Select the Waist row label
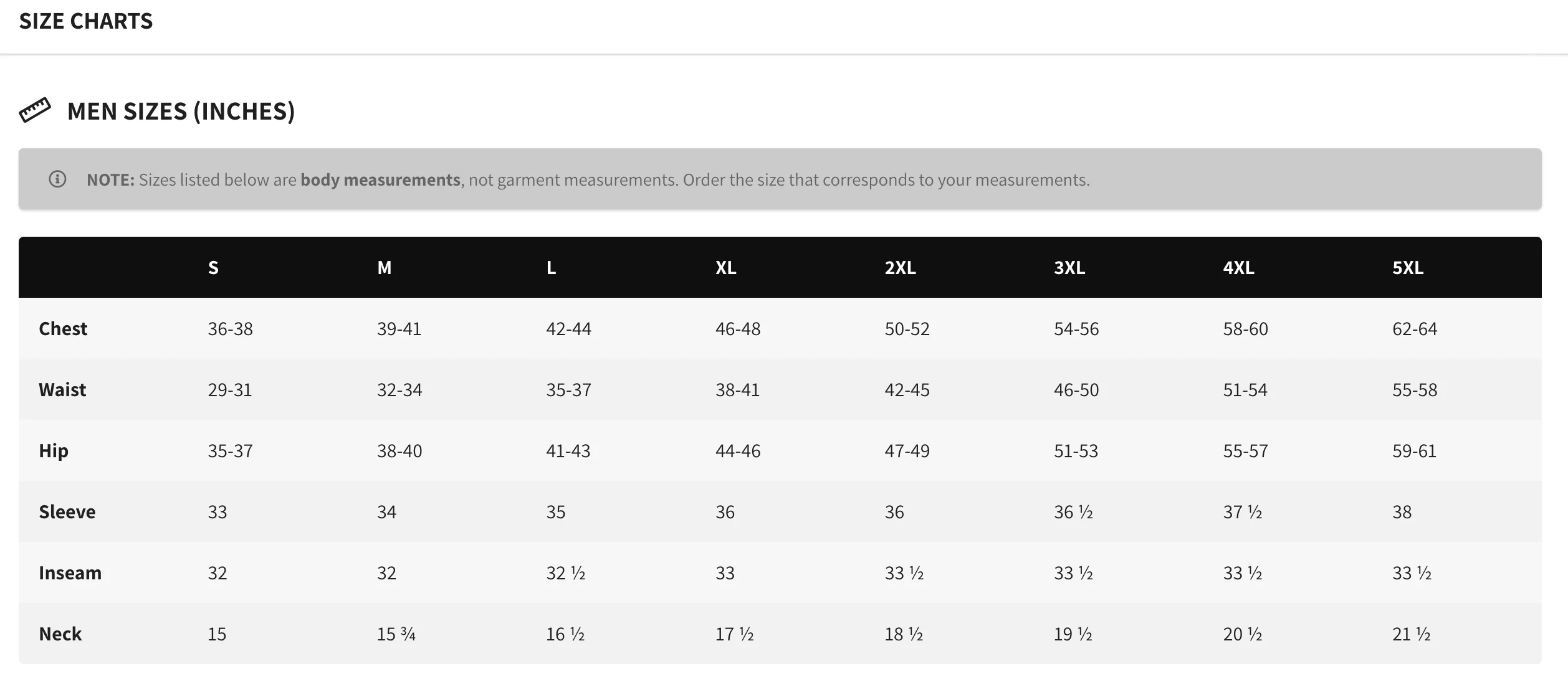 point(62,390)
